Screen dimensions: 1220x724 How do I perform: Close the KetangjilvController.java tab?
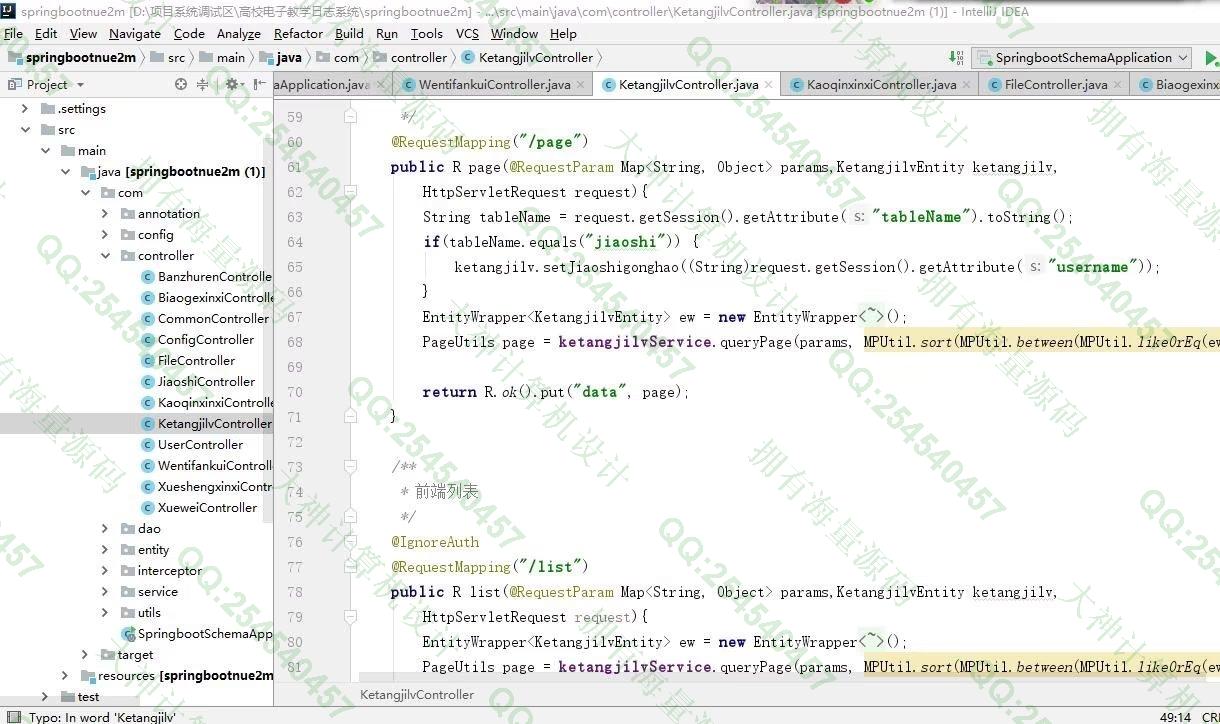pyautogui.click(x=769, y=85)
